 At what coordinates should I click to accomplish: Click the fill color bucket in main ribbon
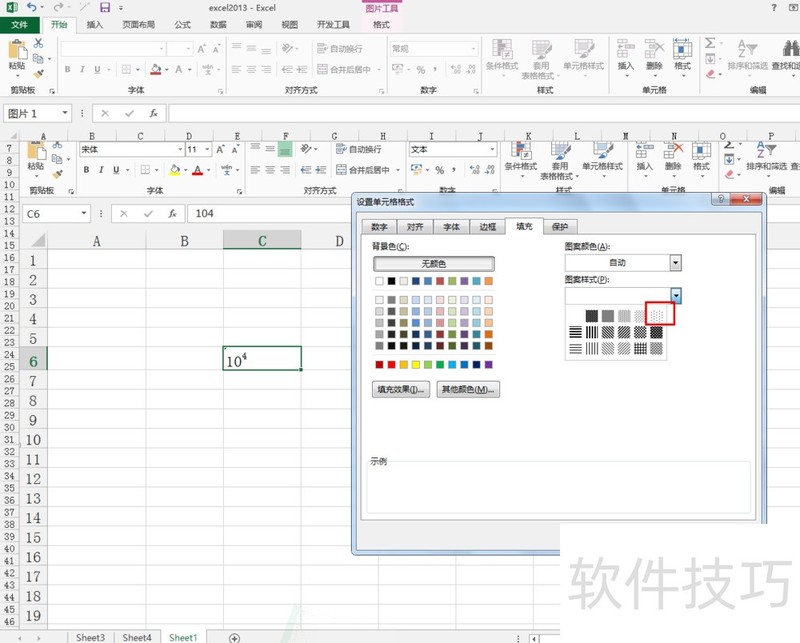pos(156,69)
